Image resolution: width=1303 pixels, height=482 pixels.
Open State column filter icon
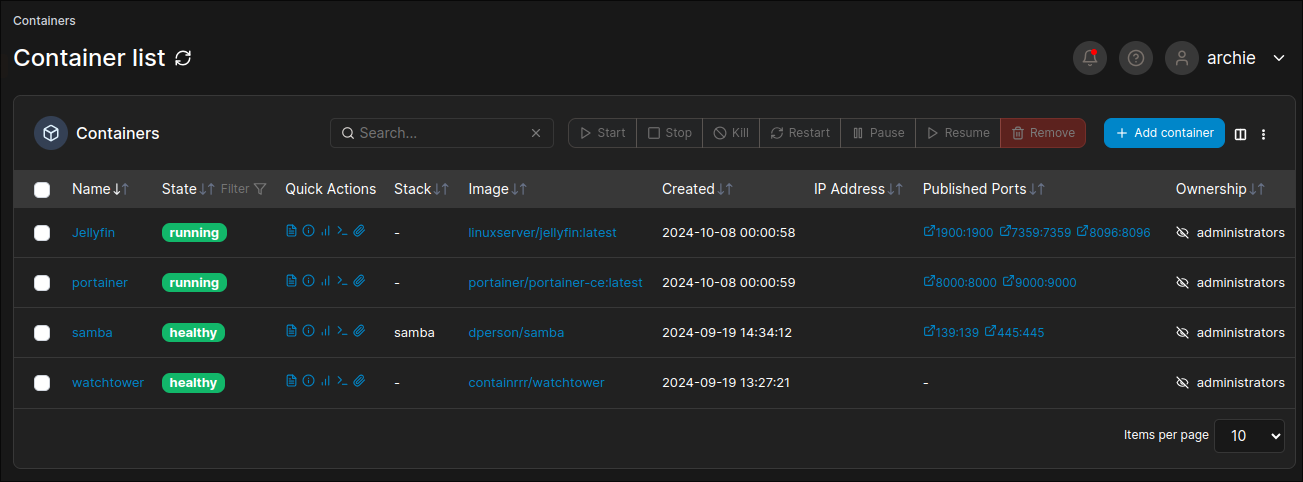click(x=260, y=189)
